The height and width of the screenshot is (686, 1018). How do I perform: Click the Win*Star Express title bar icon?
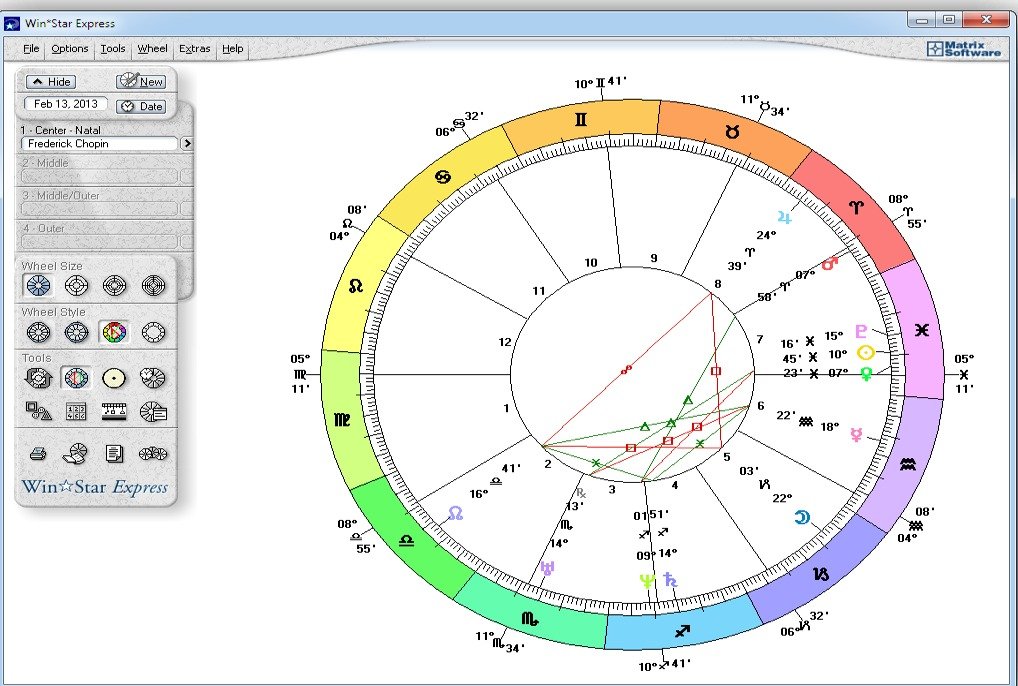click(x=12, y=24)
